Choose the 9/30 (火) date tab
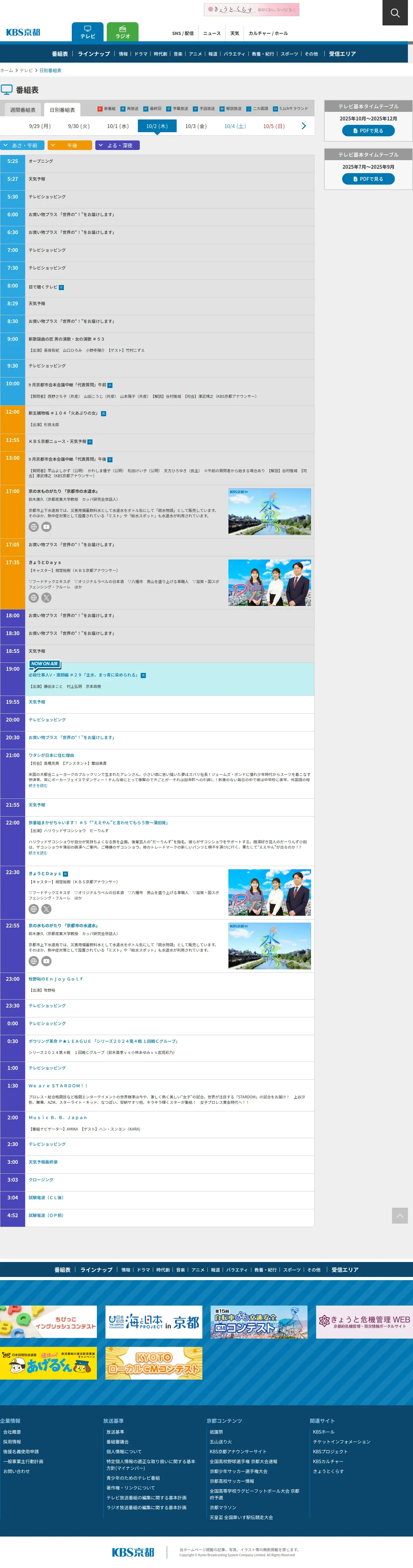This screenshot has height=1568, width=413. pos(79,126)
